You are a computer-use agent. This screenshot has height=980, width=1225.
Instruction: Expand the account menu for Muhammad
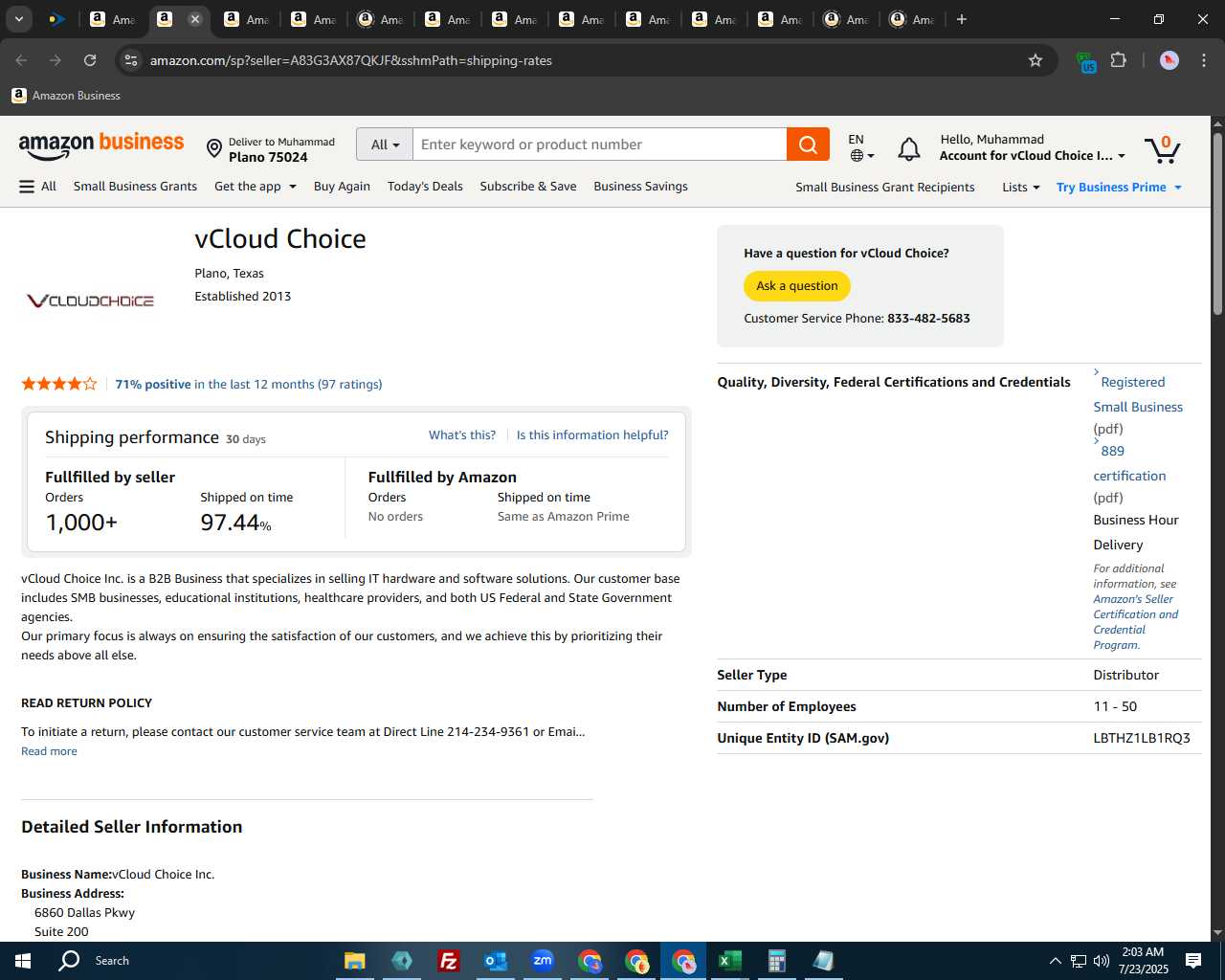click(1033, 147)
